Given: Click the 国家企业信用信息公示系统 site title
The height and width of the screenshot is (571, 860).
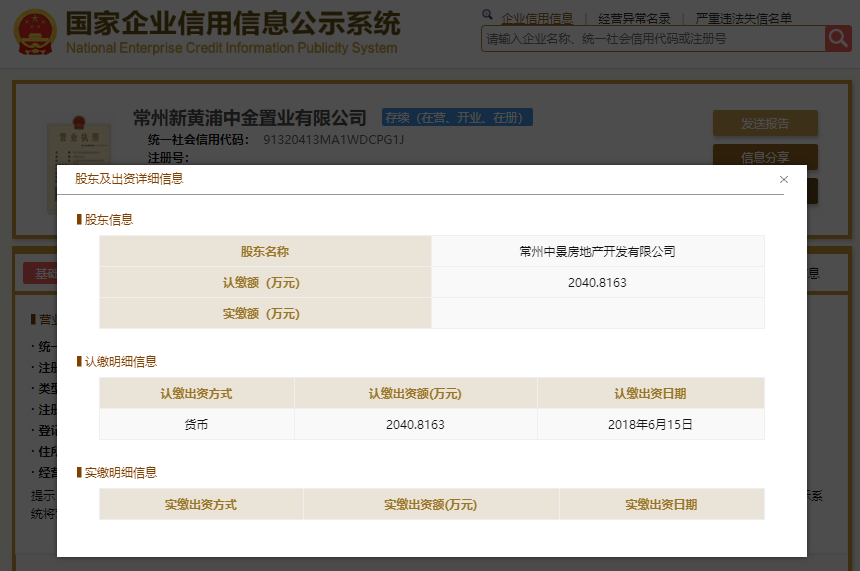Looking at the screenshot, I should tap(233, 24).
